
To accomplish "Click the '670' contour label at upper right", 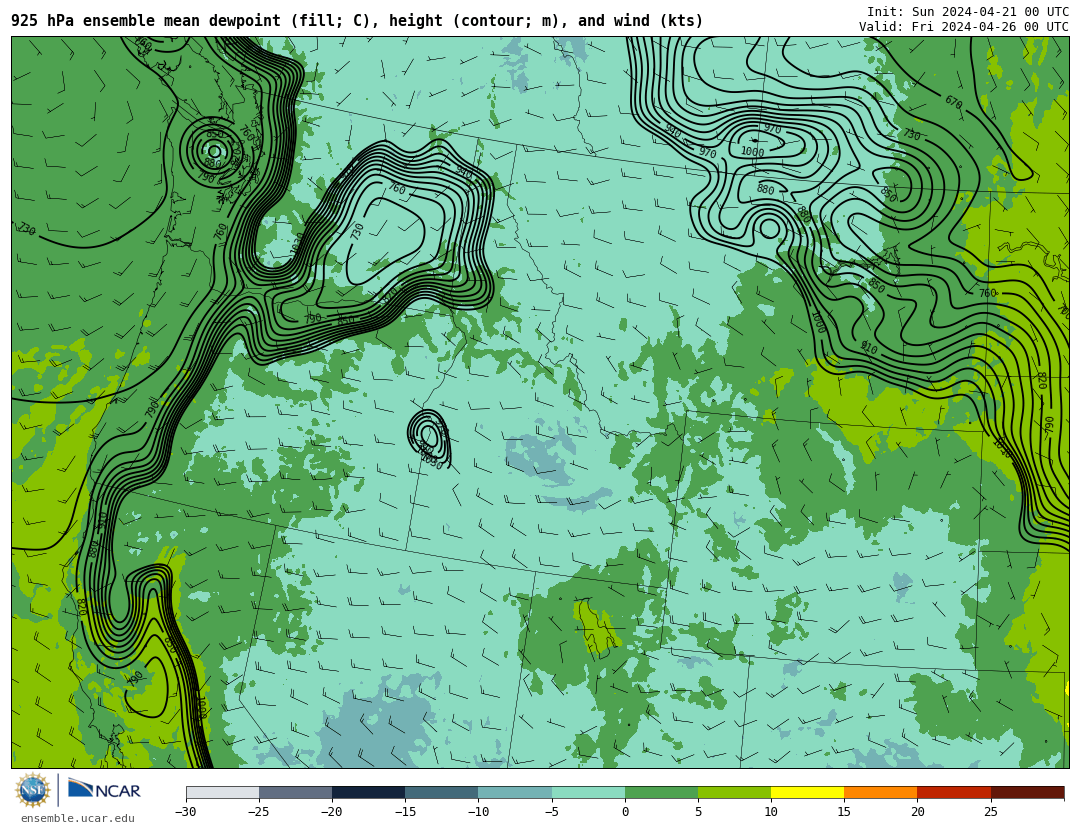I will click(x=953, y=103).
